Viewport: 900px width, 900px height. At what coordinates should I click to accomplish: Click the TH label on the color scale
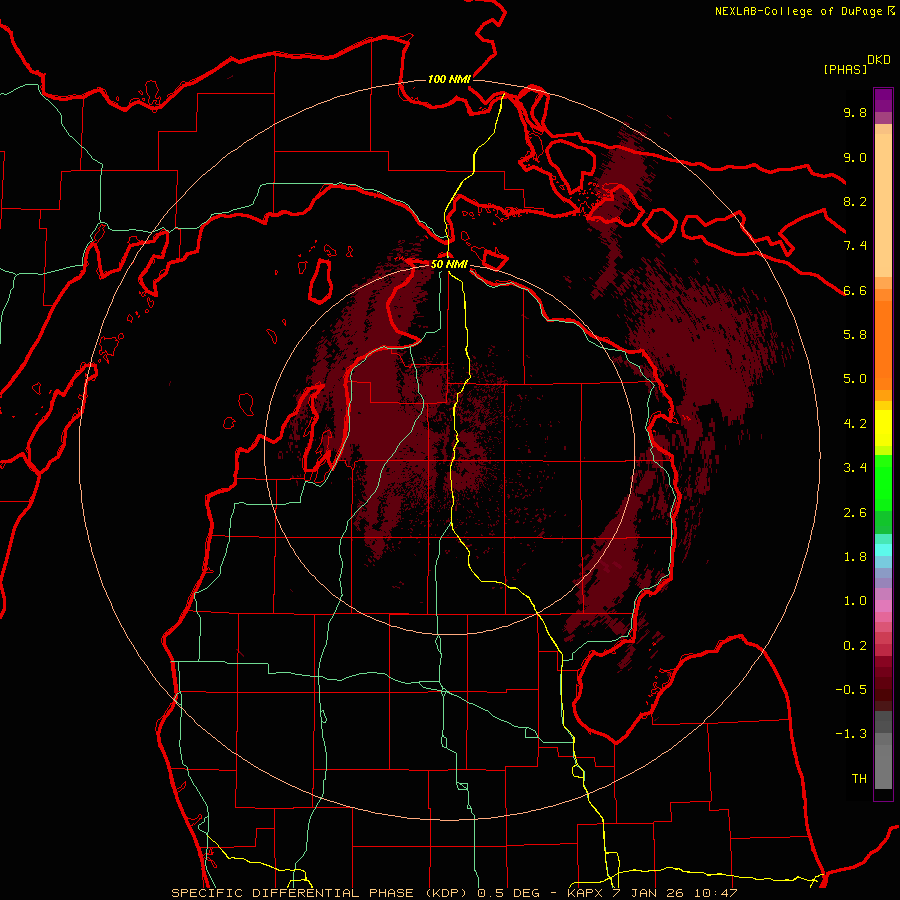pyautogui.click(x=859, y=779)
